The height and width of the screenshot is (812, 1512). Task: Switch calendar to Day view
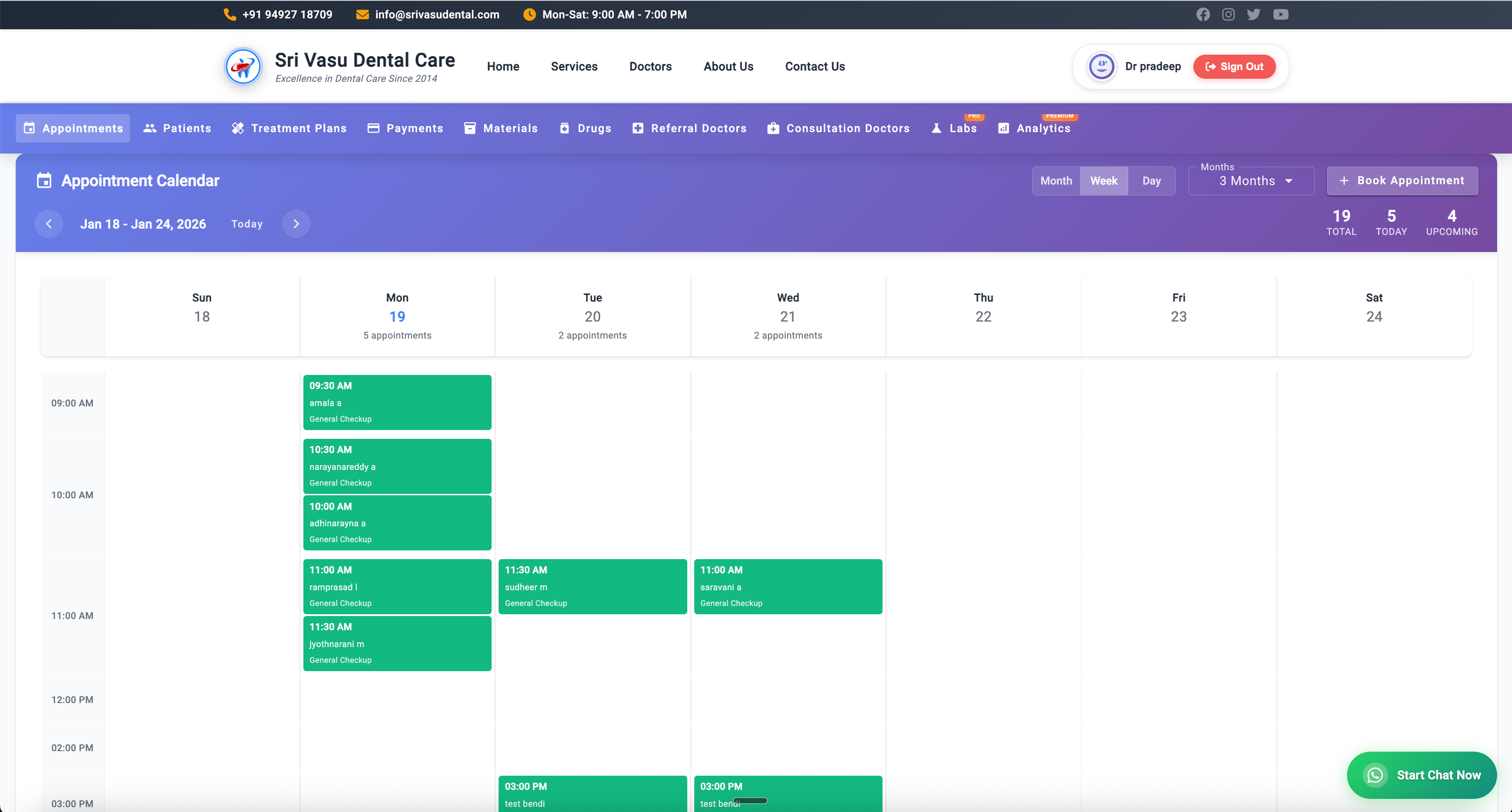[x=1151, y=181]
